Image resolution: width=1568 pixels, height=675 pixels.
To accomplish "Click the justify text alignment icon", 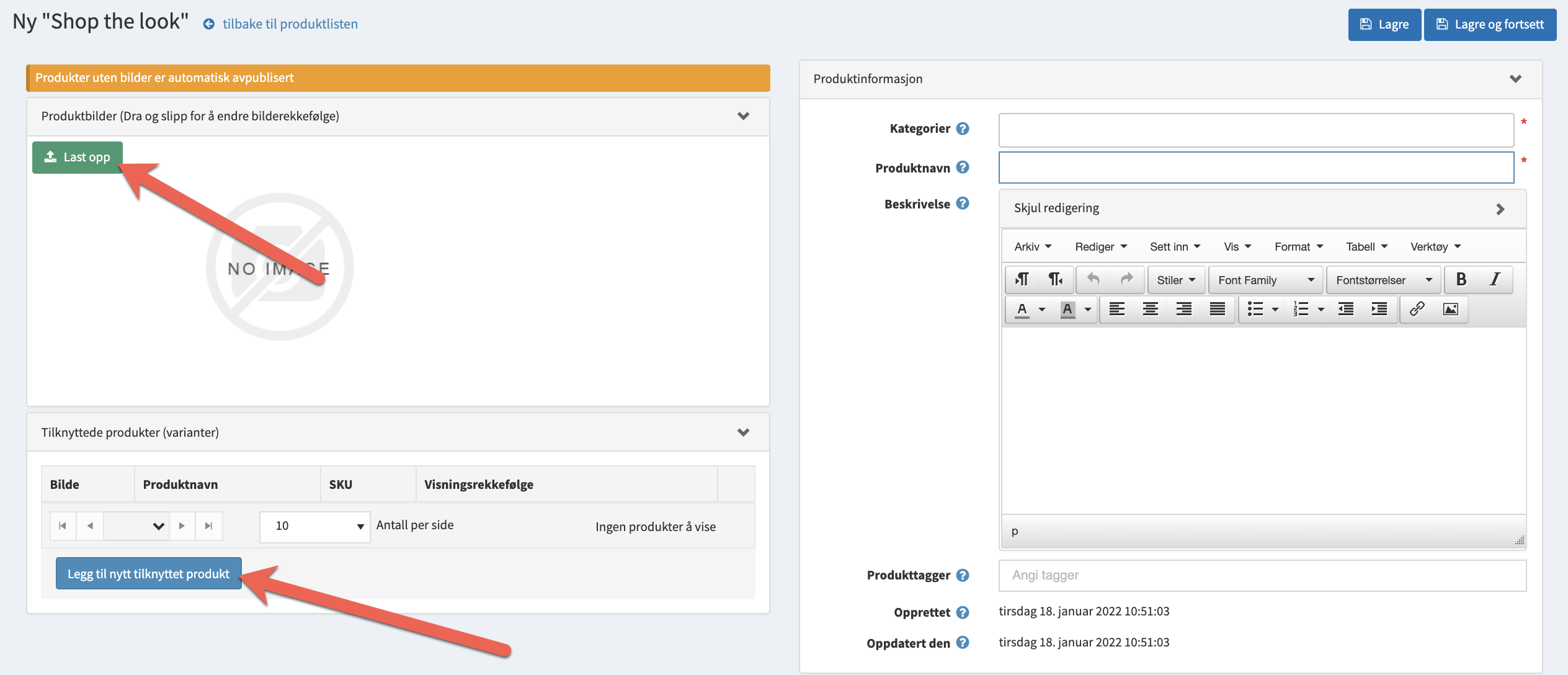I will tap(1217, 309).
